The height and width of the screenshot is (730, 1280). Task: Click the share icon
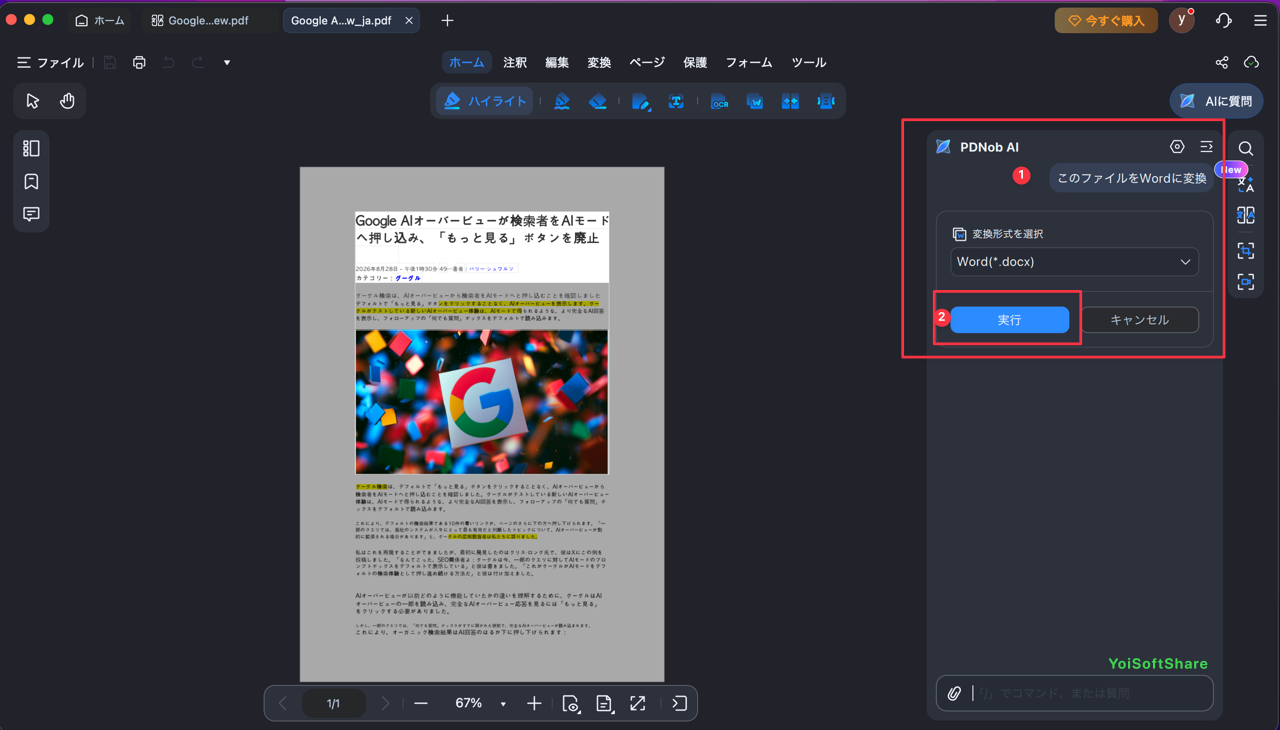point(1222,63)
